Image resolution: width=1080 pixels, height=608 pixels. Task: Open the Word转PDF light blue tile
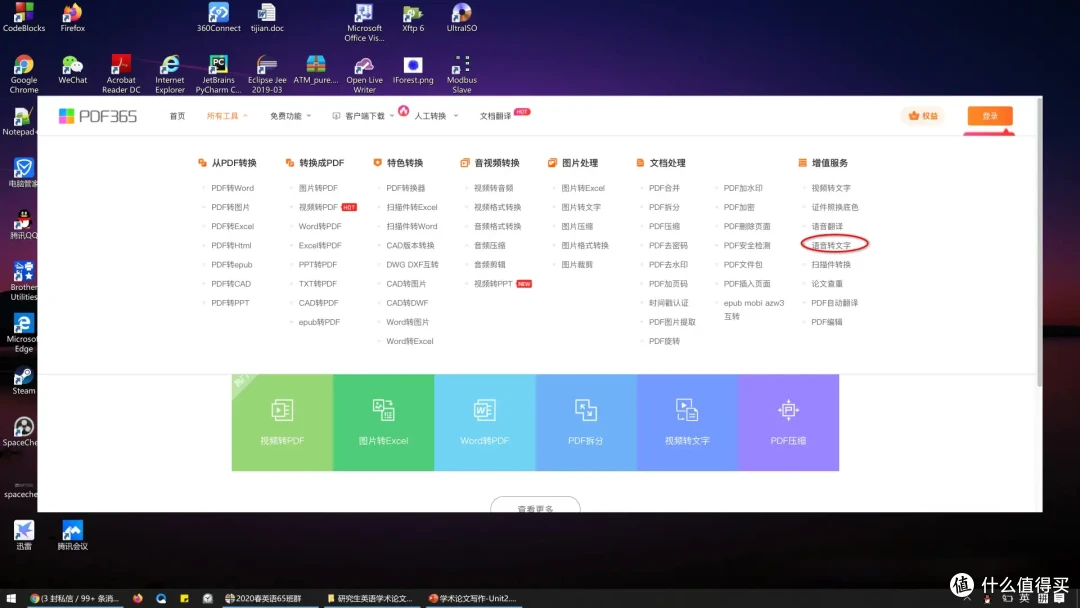pyautogui.click(x=484, y=423)
